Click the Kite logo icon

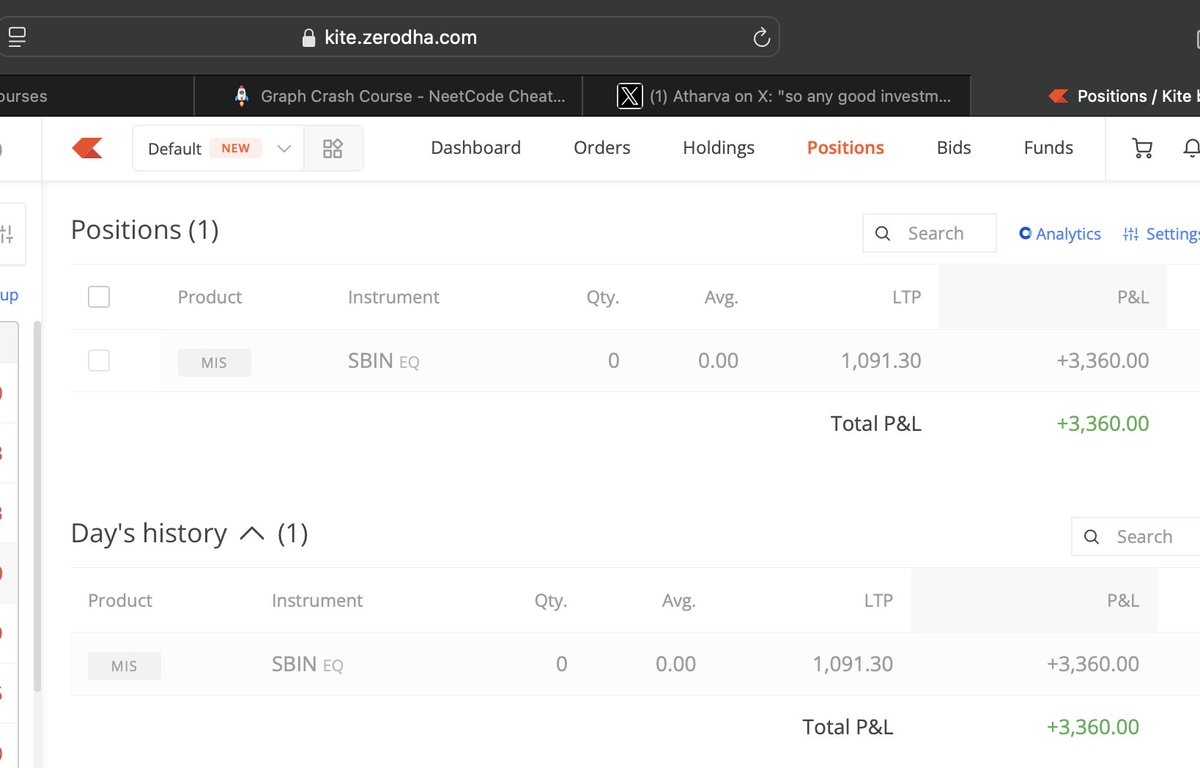(87, 149)
